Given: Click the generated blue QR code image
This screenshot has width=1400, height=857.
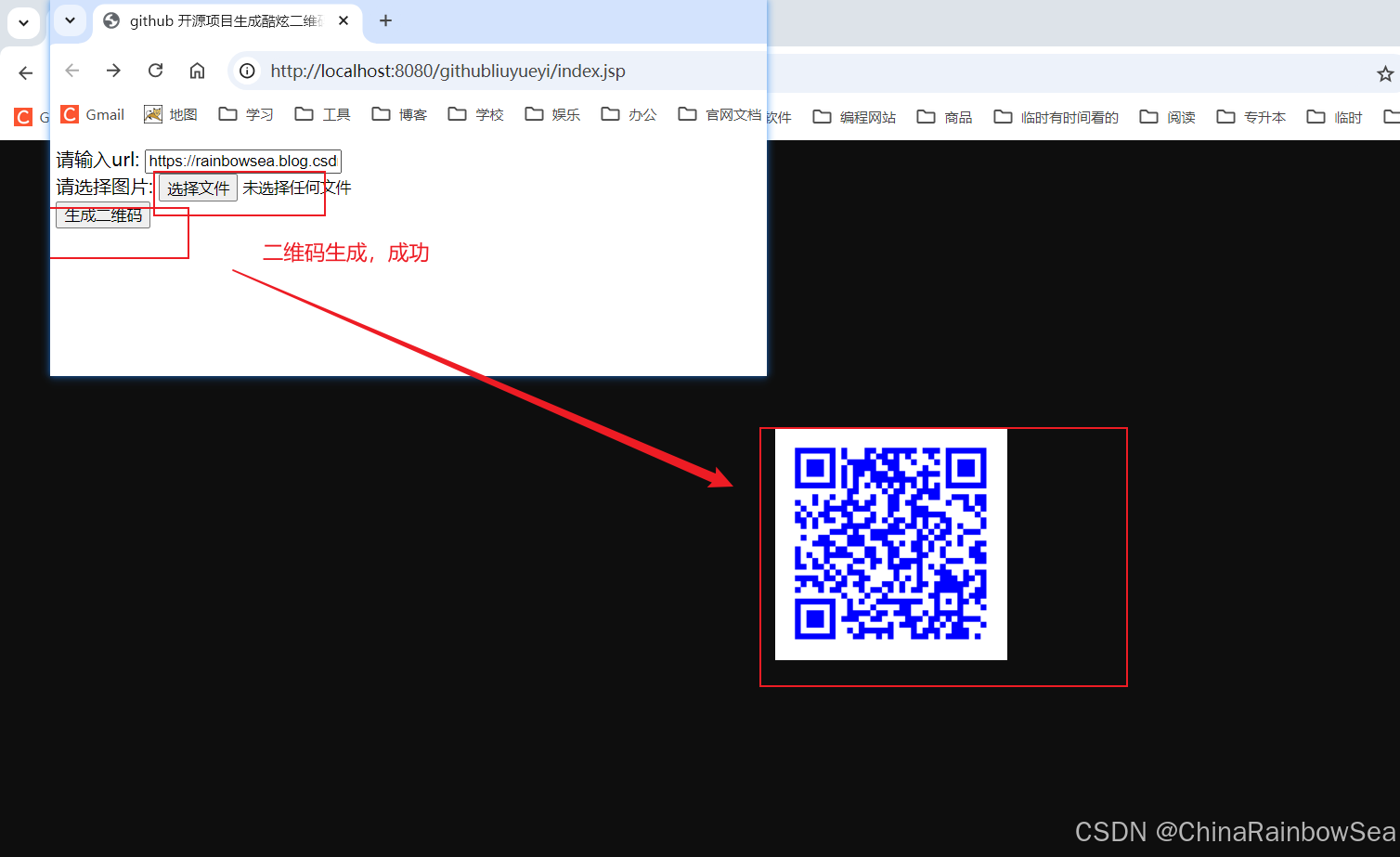Looking at the screenshot, I should click(x=891, y=544).
